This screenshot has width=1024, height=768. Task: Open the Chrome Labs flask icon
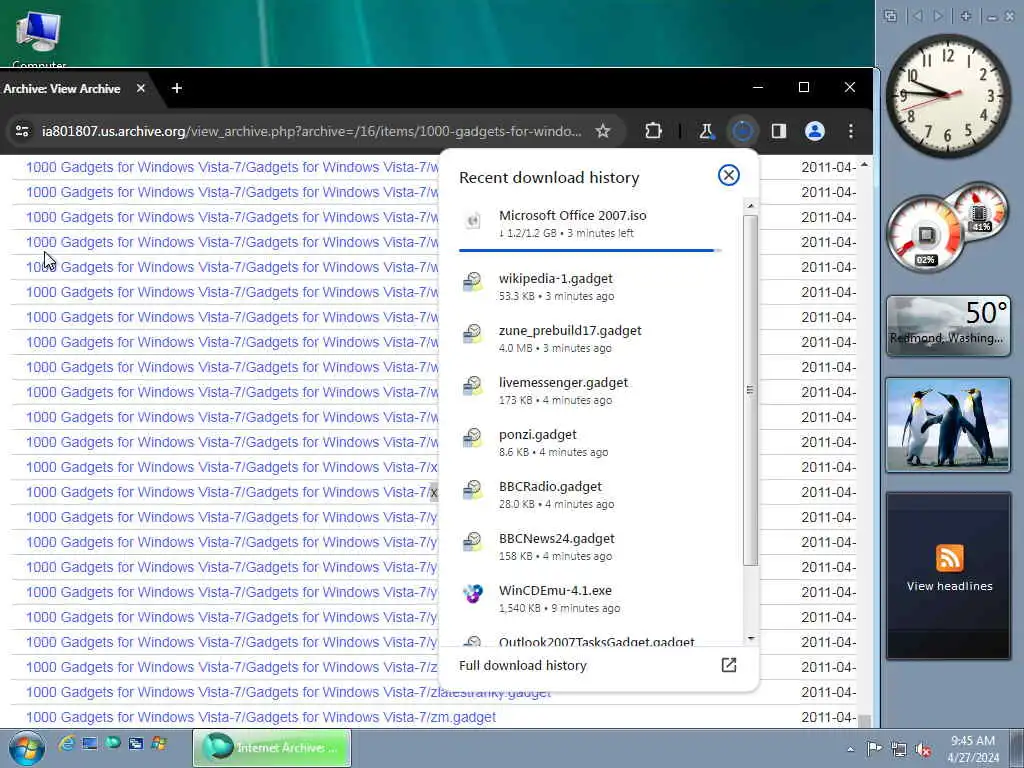[706, 131]
